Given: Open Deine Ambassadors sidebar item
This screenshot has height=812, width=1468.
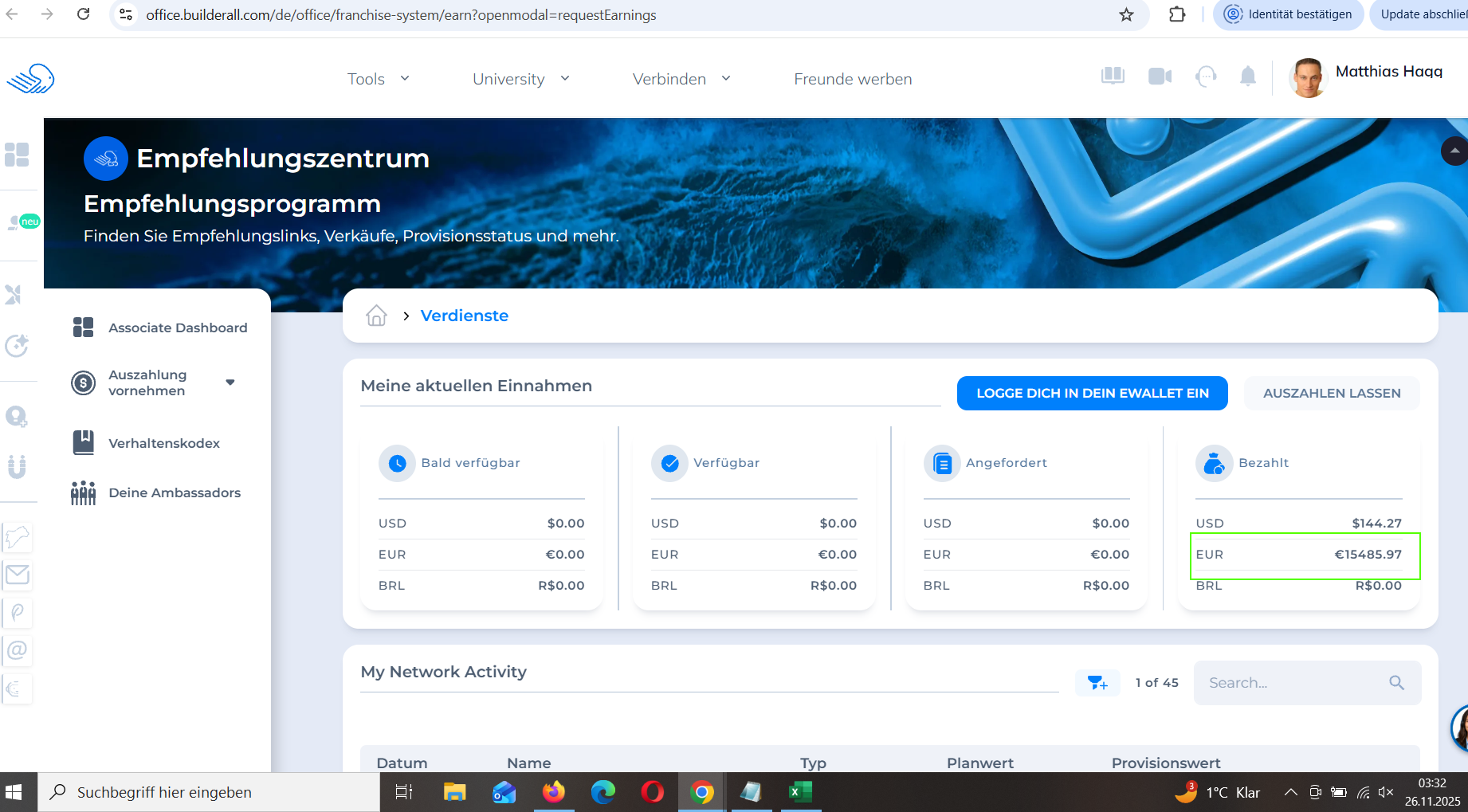Looking at the screenshot, I should (174, 492).
